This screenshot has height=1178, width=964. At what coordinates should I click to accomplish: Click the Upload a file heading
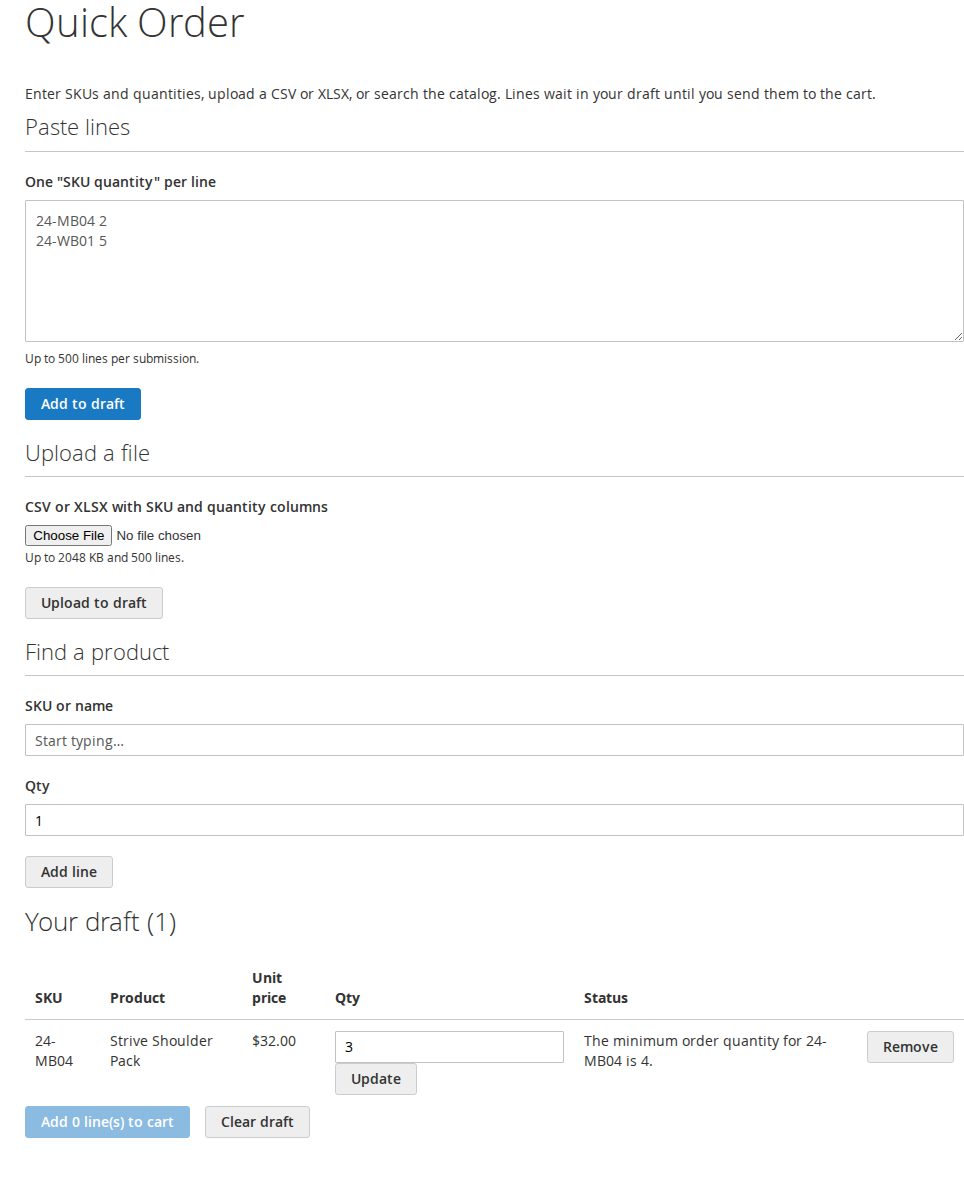pos(87,453)
